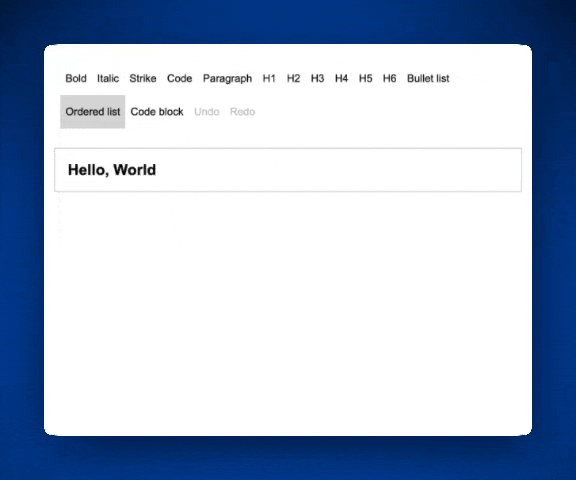The image size is (576, 480).
Task: Click empty area of the editor box
Action: [x=338, y=170]
